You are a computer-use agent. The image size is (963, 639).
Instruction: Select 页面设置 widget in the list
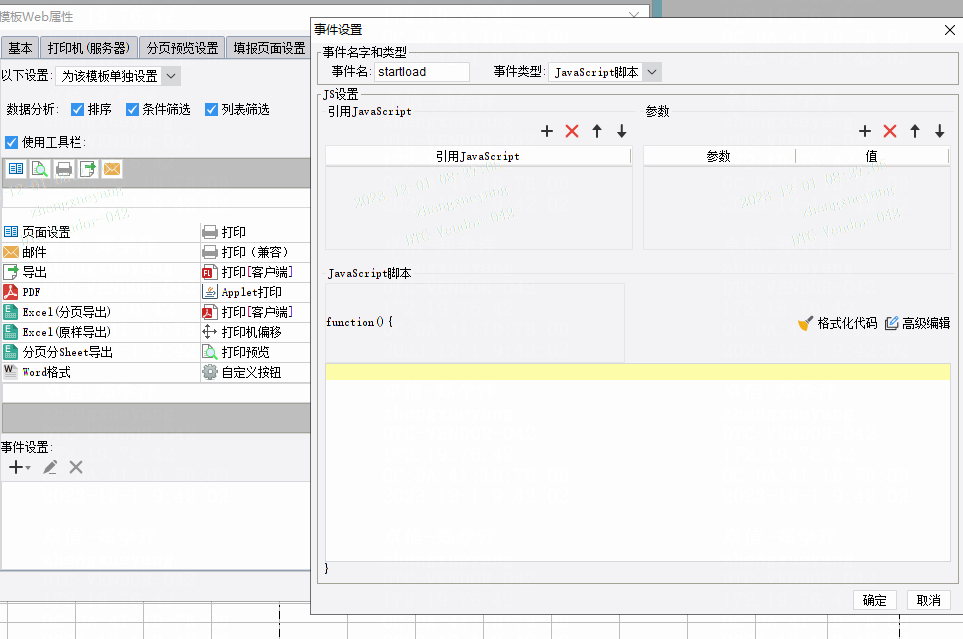click(101, 232)
